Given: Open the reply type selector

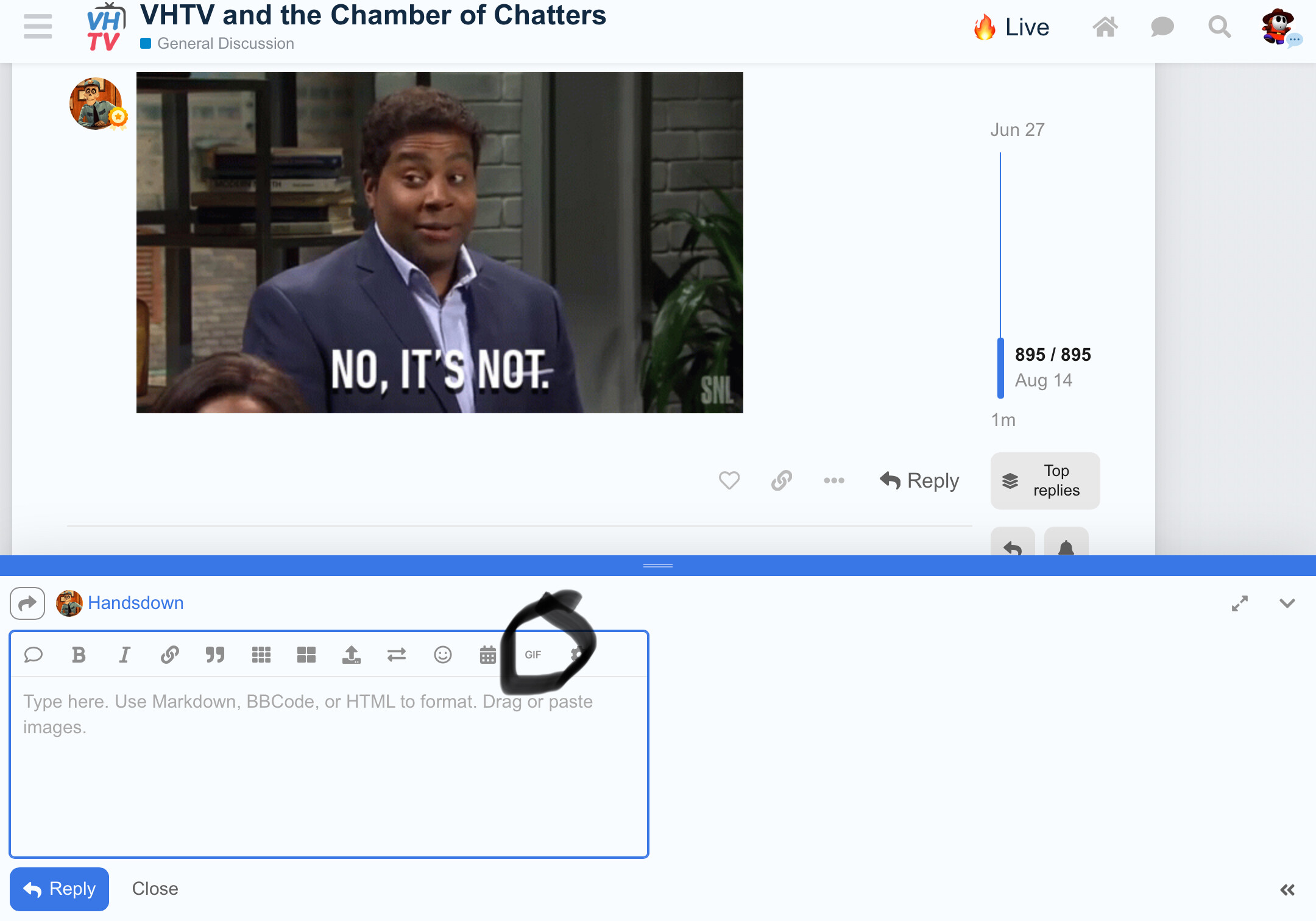Looking at the screenshot, I should point(27,603).
